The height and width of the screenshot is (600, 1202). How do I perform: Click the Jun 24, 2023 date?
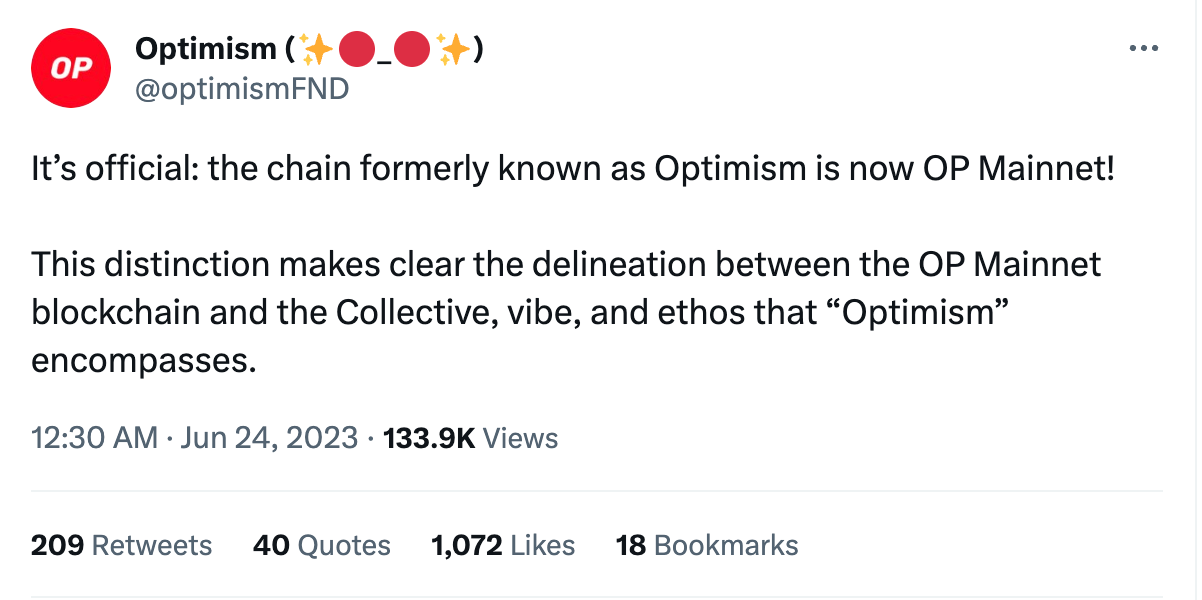click(270, 438)
